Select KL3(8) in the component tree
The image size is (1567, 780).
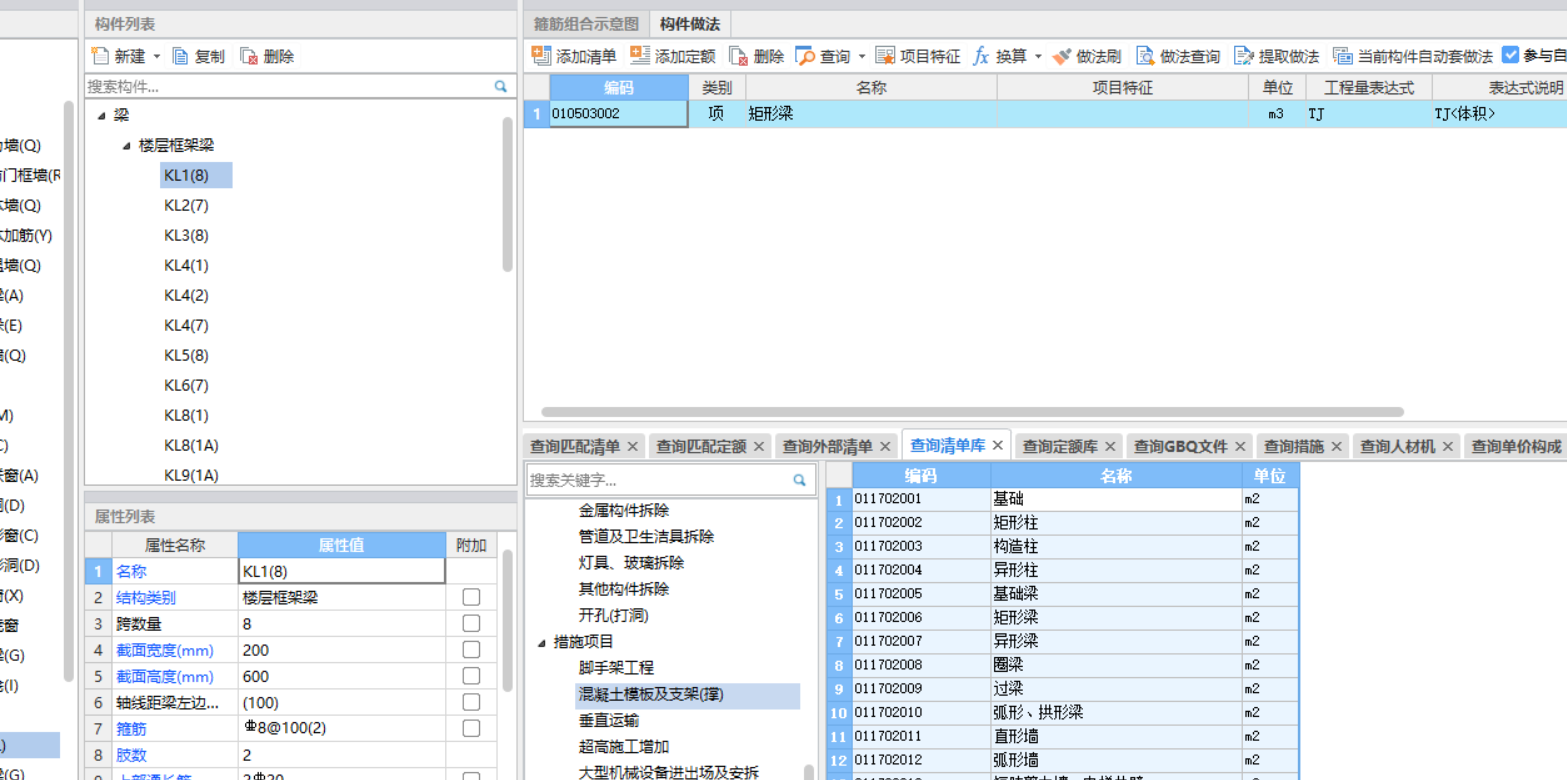186,236
